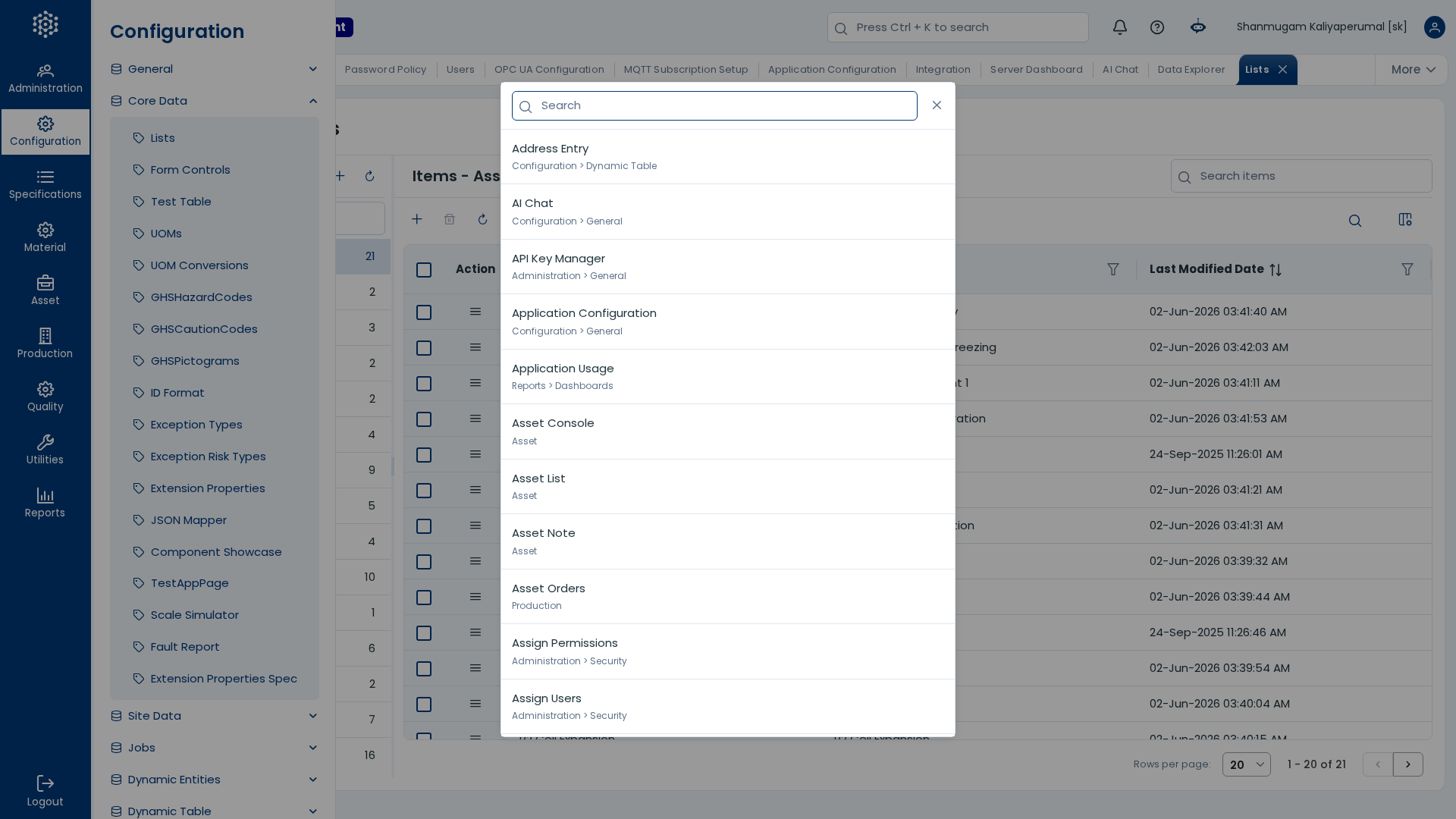1456x819 pixels.
Task: Open Asset Console search result
Action: (727, 431)
